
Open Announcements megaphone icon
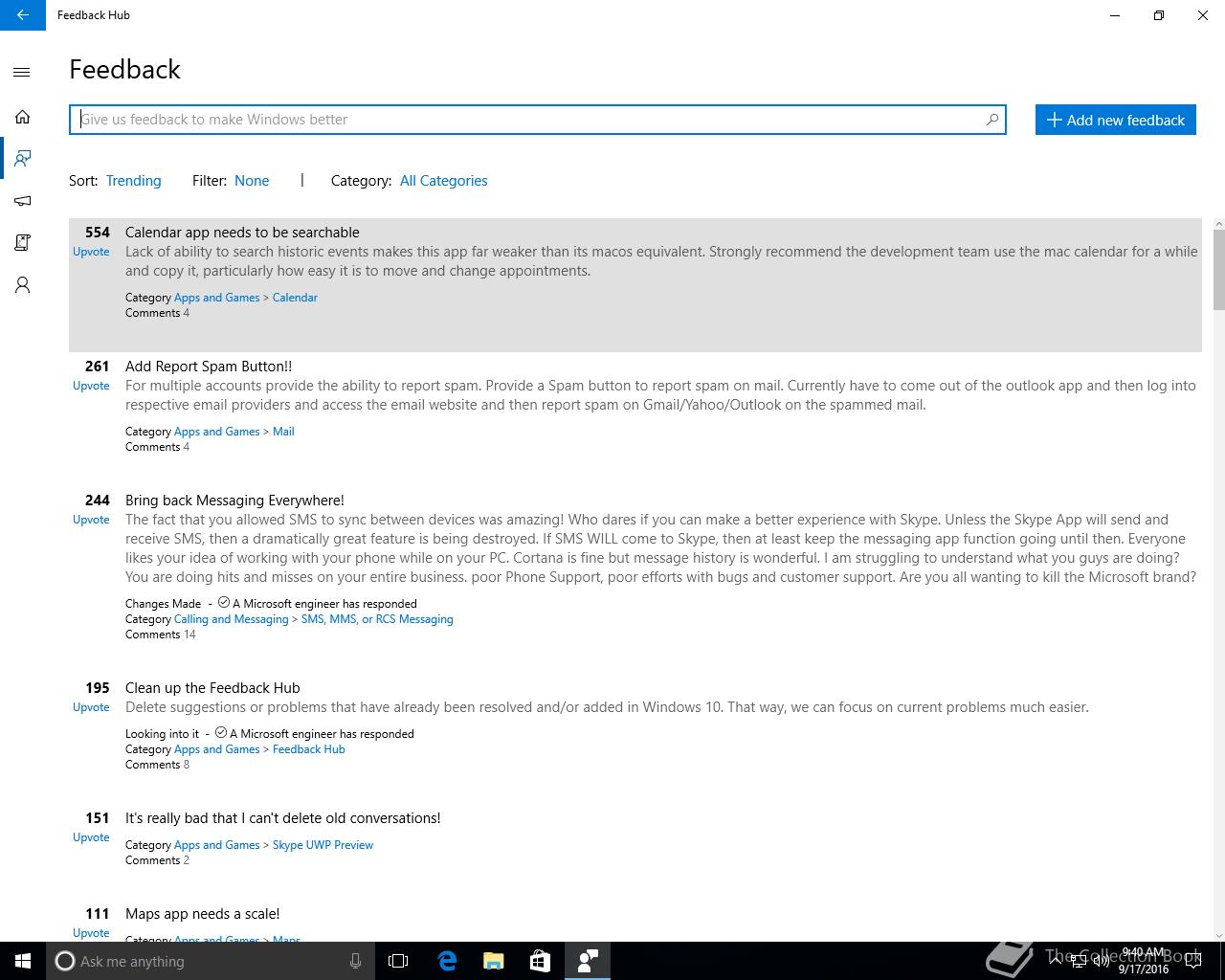click(22, 201)
